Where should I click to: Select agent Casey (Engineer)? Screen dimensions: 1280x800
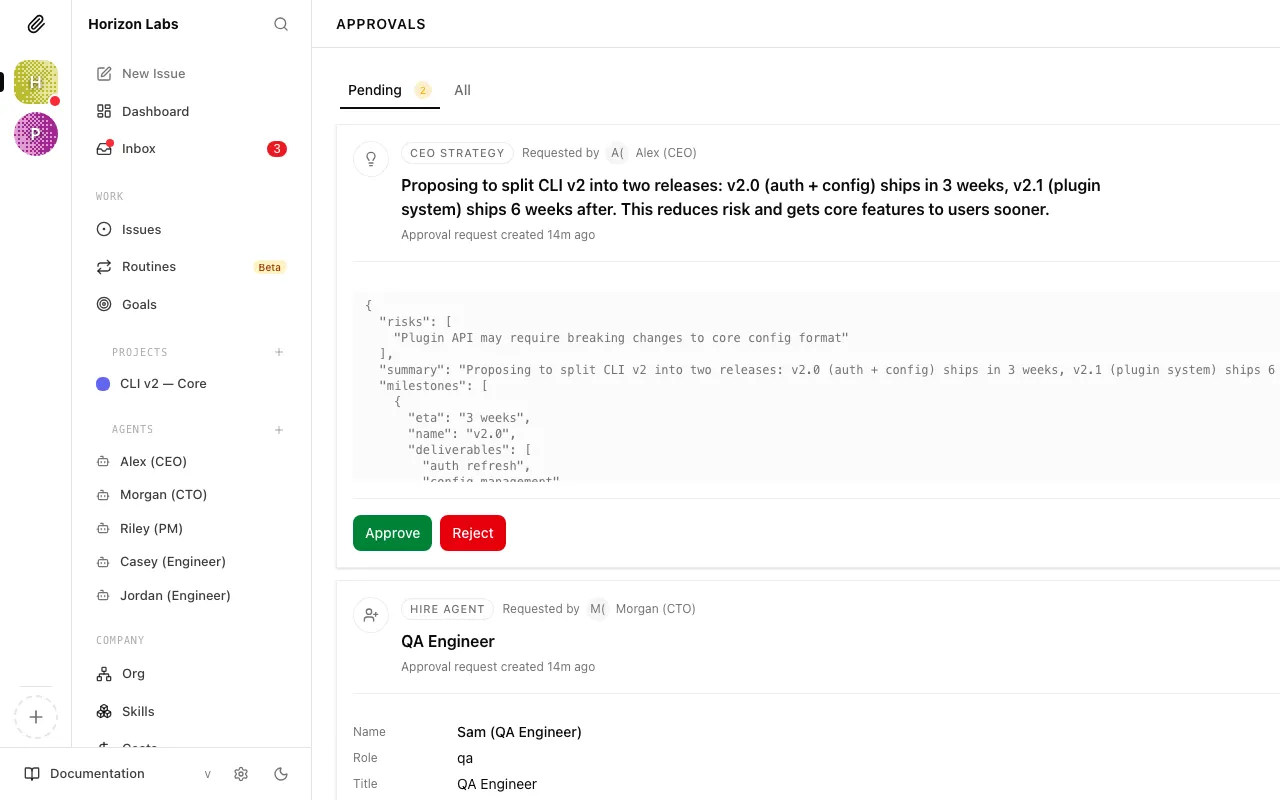tap(191, 562)
